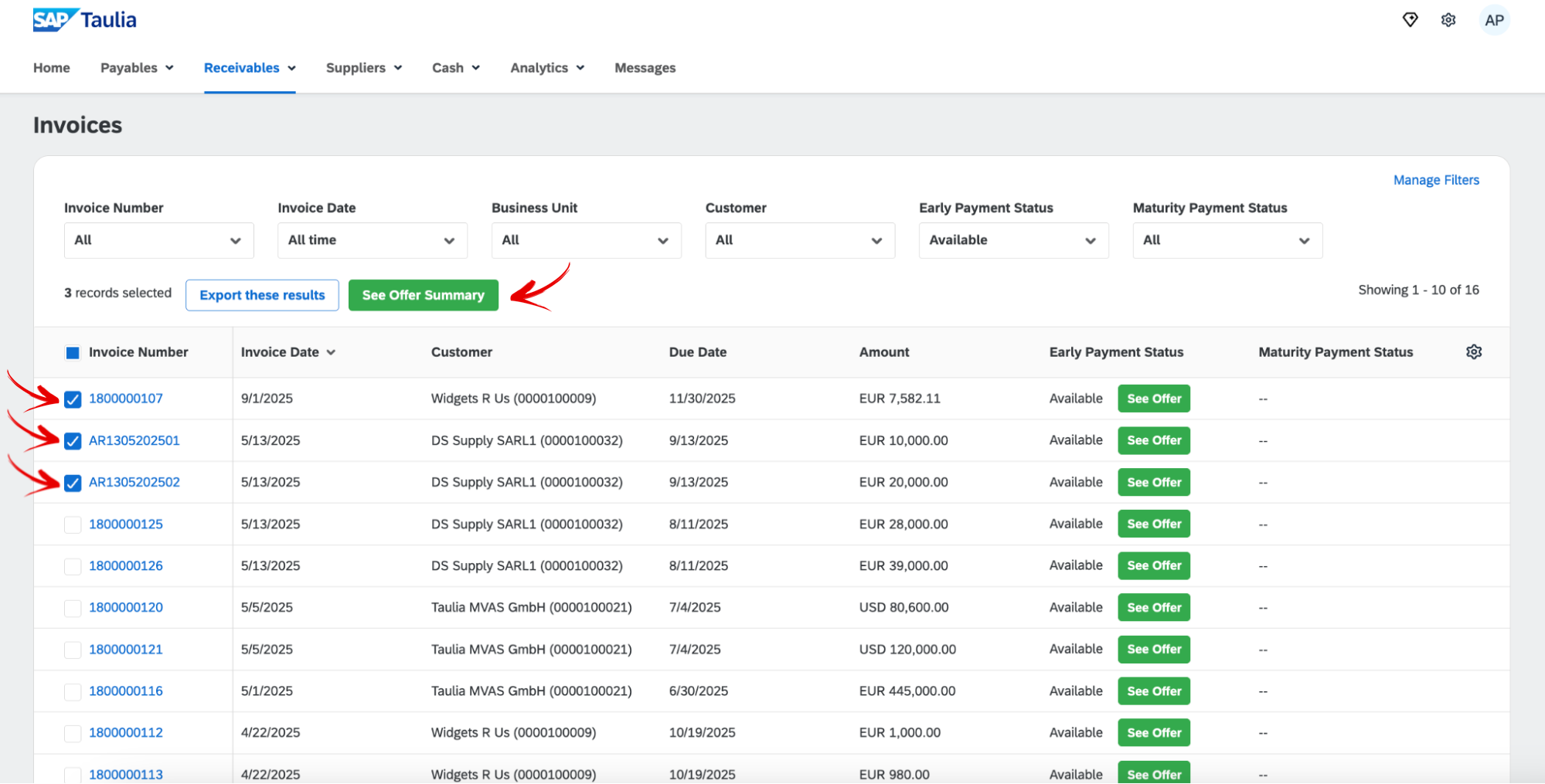Click Invoice Number column header text
Screen dimensions: 1545x784
(x=138, y=352)
